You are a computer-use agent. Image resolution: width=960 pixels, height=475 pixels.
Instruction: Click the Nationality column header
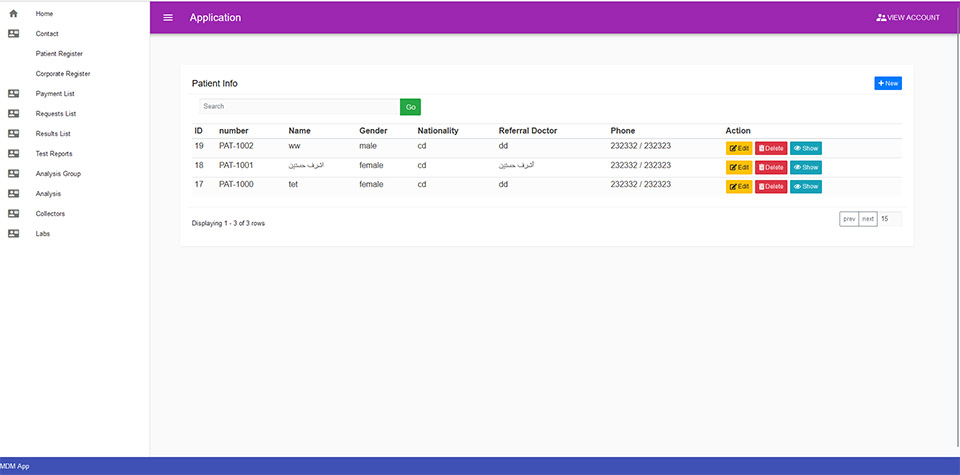pos(438,131)
